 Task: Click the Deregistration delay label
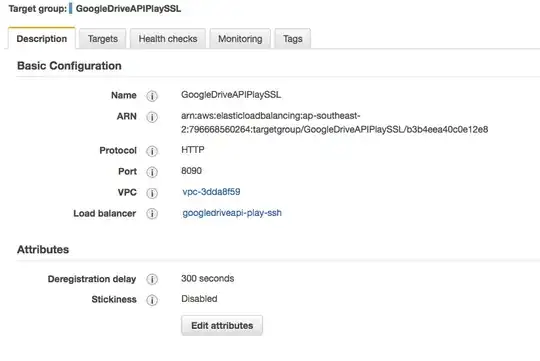(x=92, y=279)
